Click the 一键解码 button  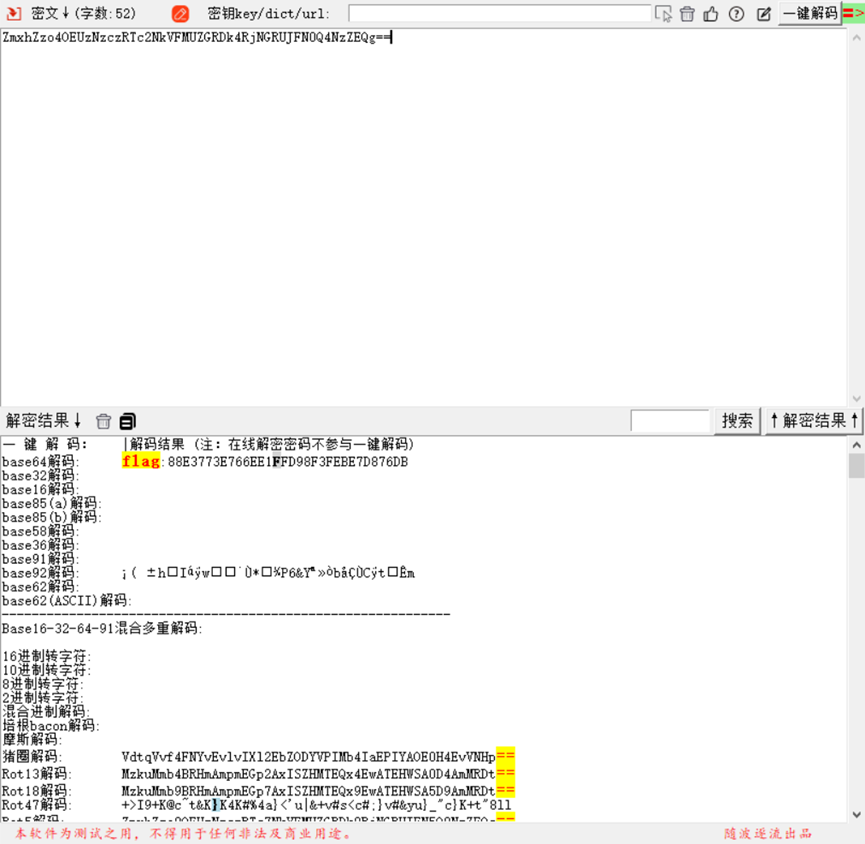[x=810, y=13]
